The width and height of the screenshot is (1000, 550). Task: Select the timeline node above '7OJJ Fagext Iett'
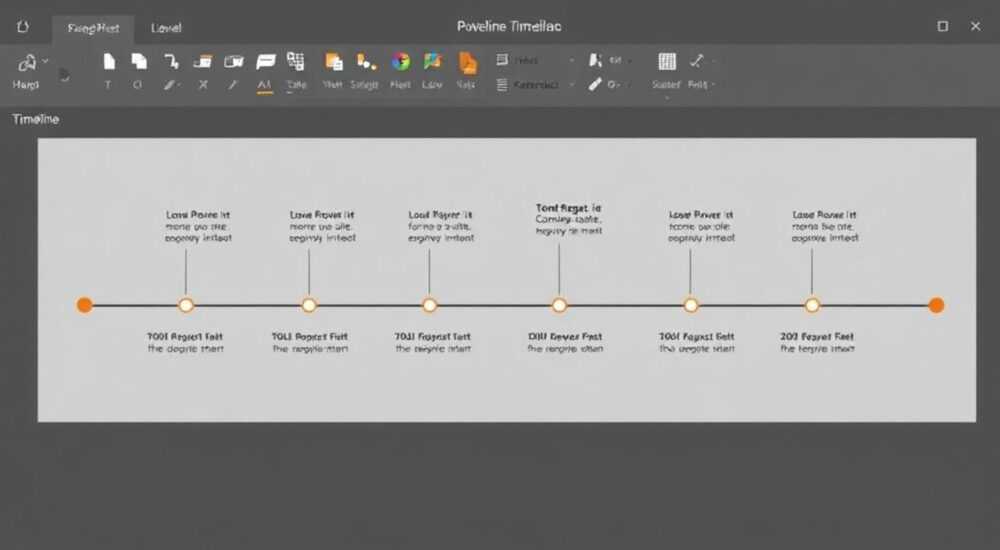coord(429,305)
